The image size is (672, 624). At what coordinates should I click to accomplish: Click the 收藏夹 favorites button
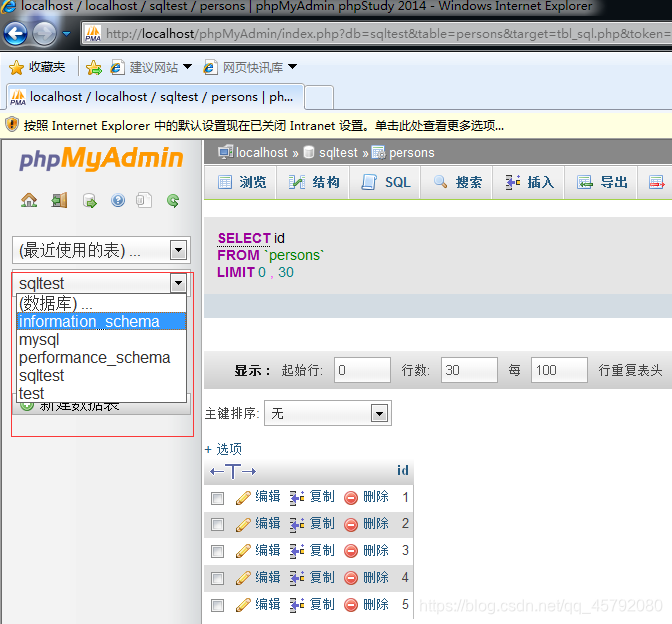pos(37,67)
